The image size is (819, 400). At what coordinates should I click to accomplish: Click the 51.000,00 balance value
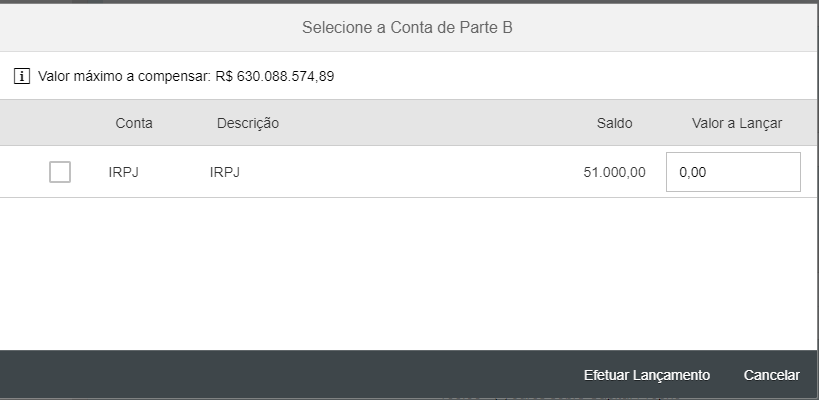click(614, 172)
